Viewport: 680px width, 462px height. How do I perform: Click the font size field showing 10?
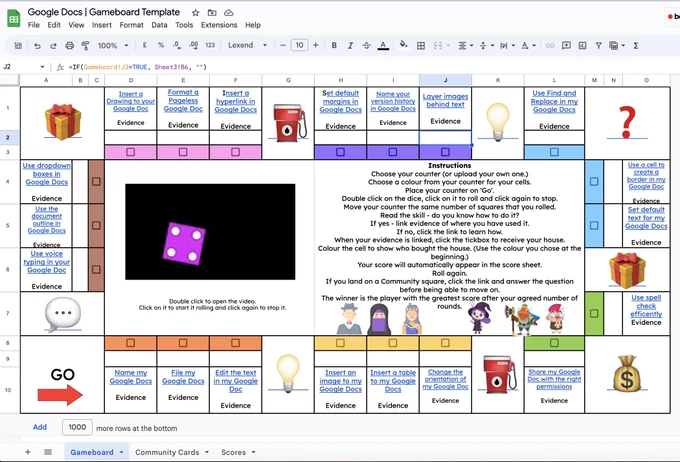point(299,45)
